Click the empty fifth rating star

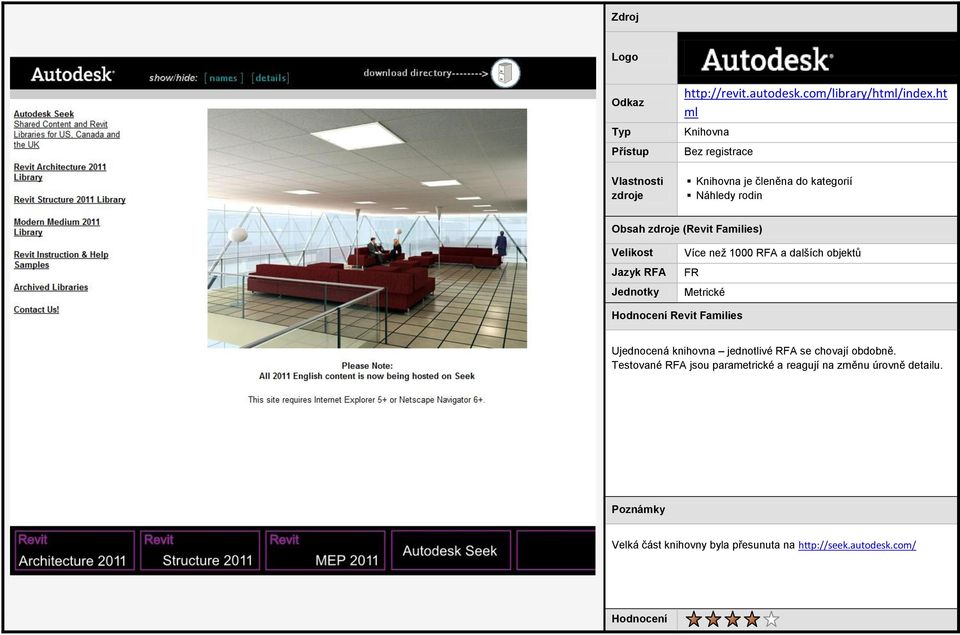point(771,619)
